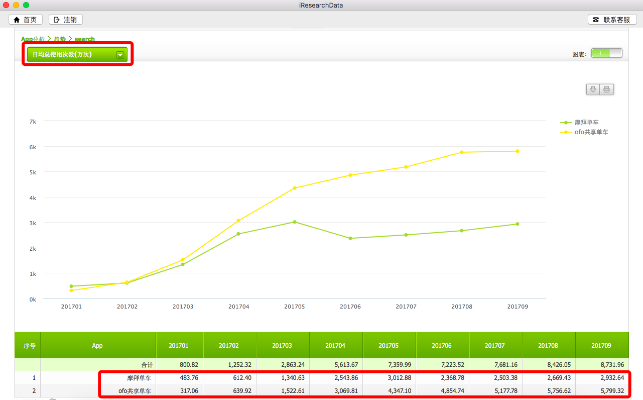643x400 pixels.
Task: Click the chart download icon
Action: [592, 90]
